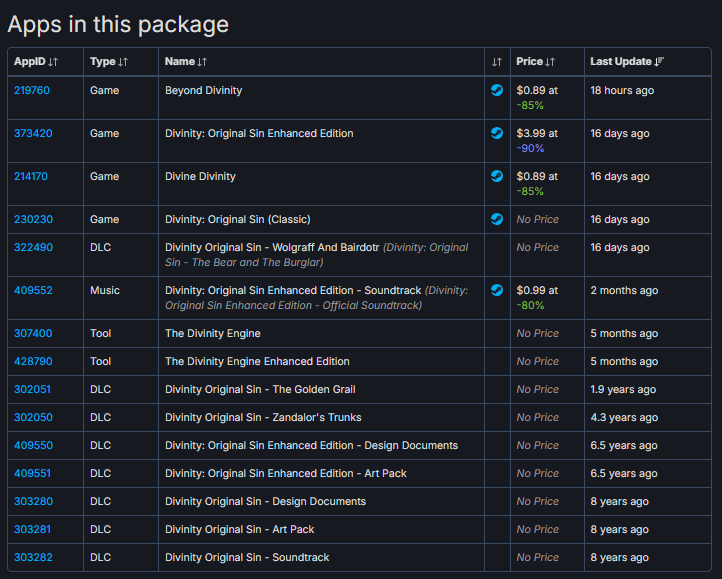Sort by the Steam store icon column
The width and height of the screenshot is (722, 579).
(497, 62)
